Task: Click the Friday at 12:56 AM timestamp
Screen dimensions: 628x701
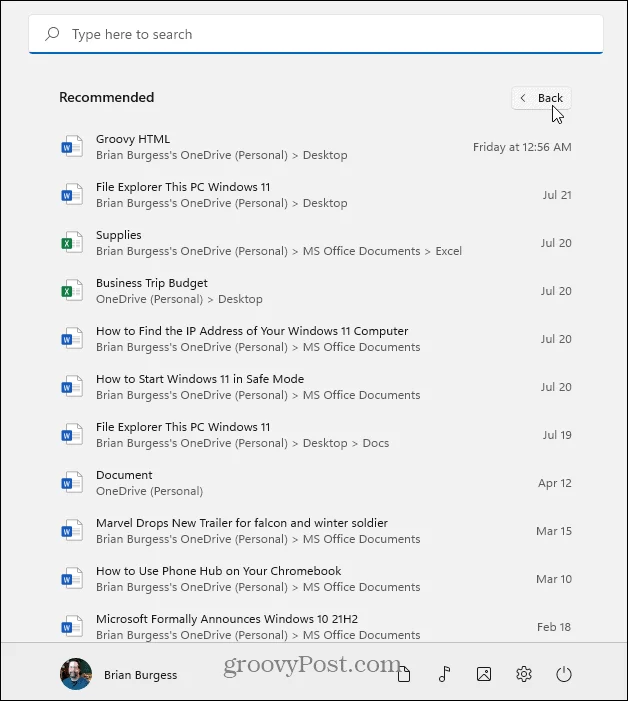Action: 522,147
